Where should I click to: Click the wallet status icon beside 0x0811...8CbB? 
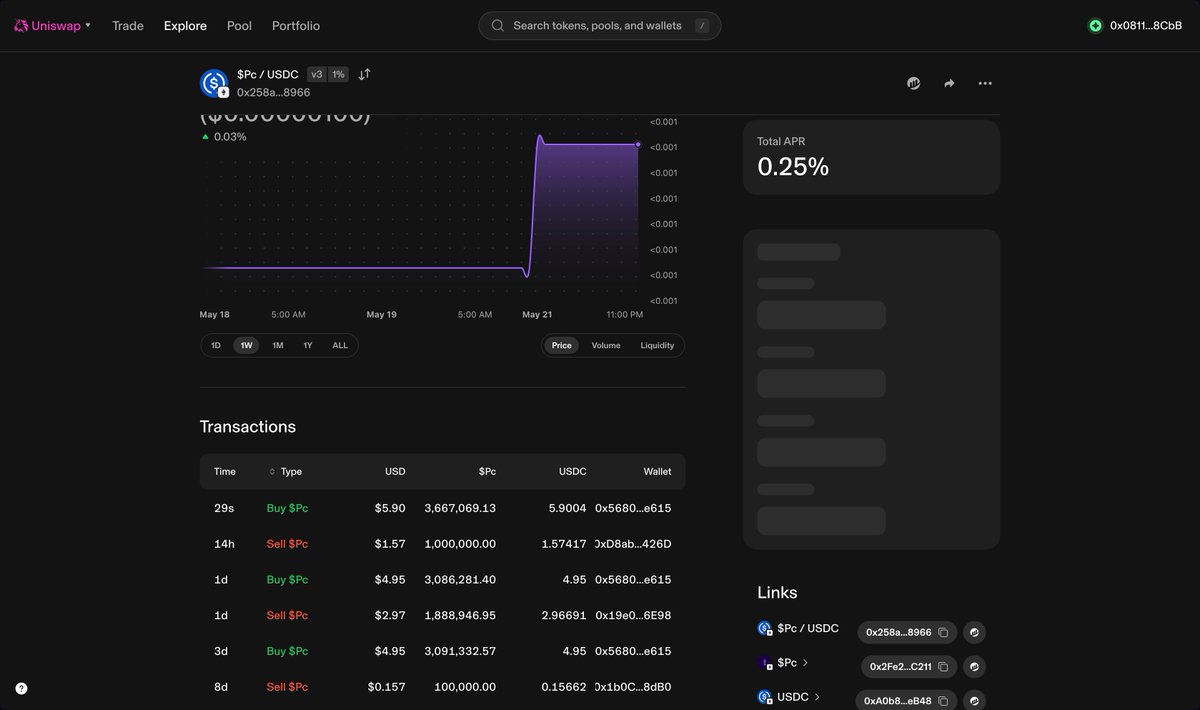[x=1096, y=26]
